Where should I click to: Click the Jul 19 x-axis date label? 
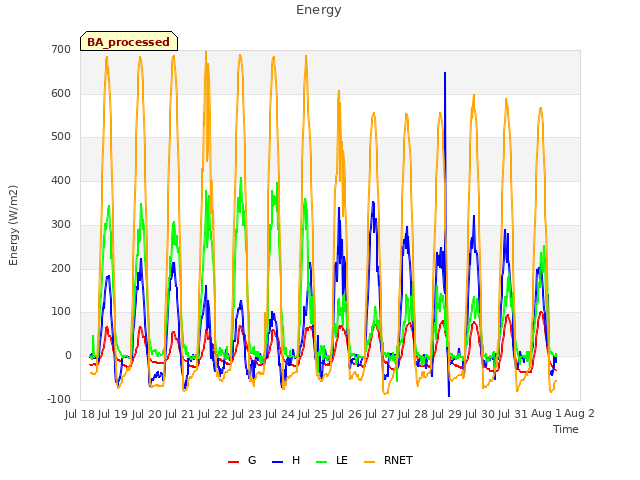[x=113, y=414]
